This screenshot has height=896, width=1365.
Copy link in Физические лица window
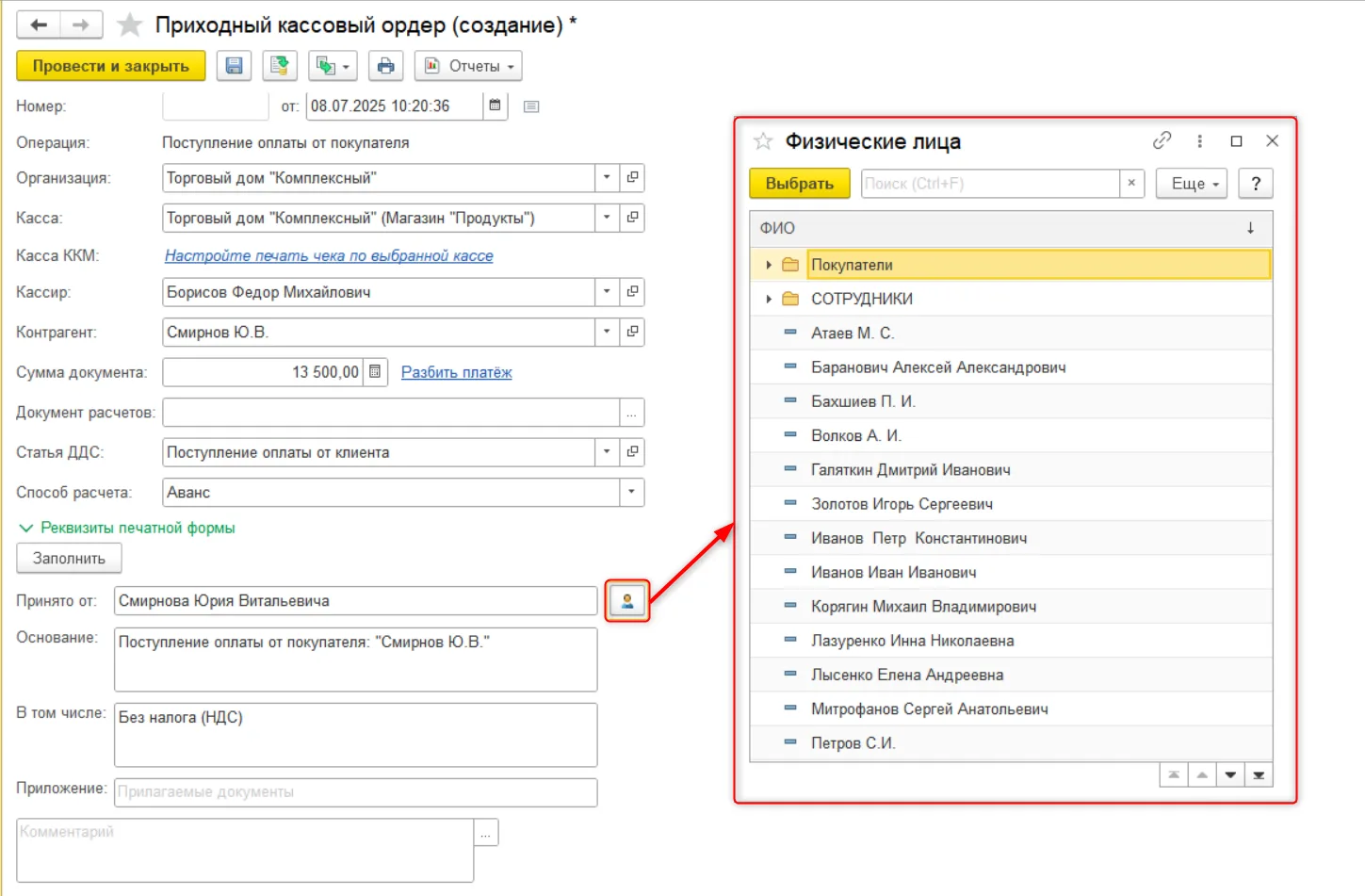click(x=1162, y=140)
